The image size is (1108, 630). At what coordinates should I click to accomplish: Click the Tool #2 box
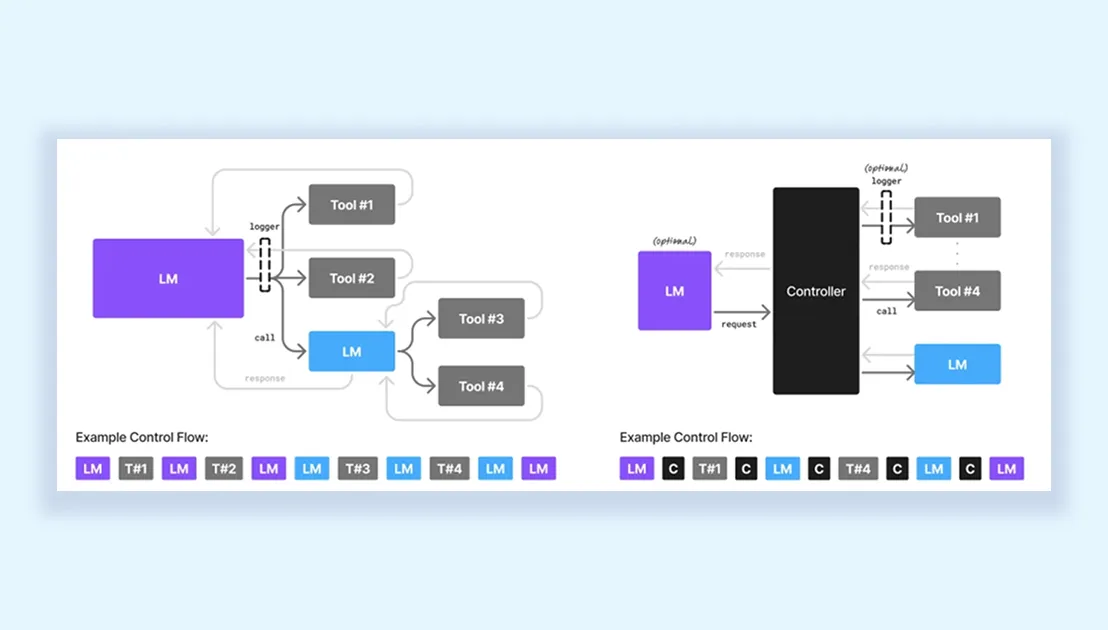coord(351,278)
